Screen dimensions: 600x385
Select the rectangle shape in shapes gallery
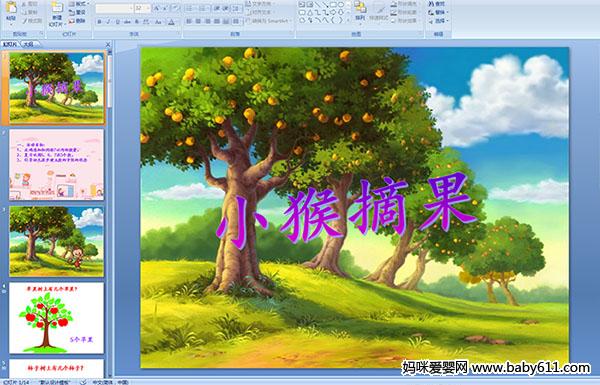coord(333,5)
